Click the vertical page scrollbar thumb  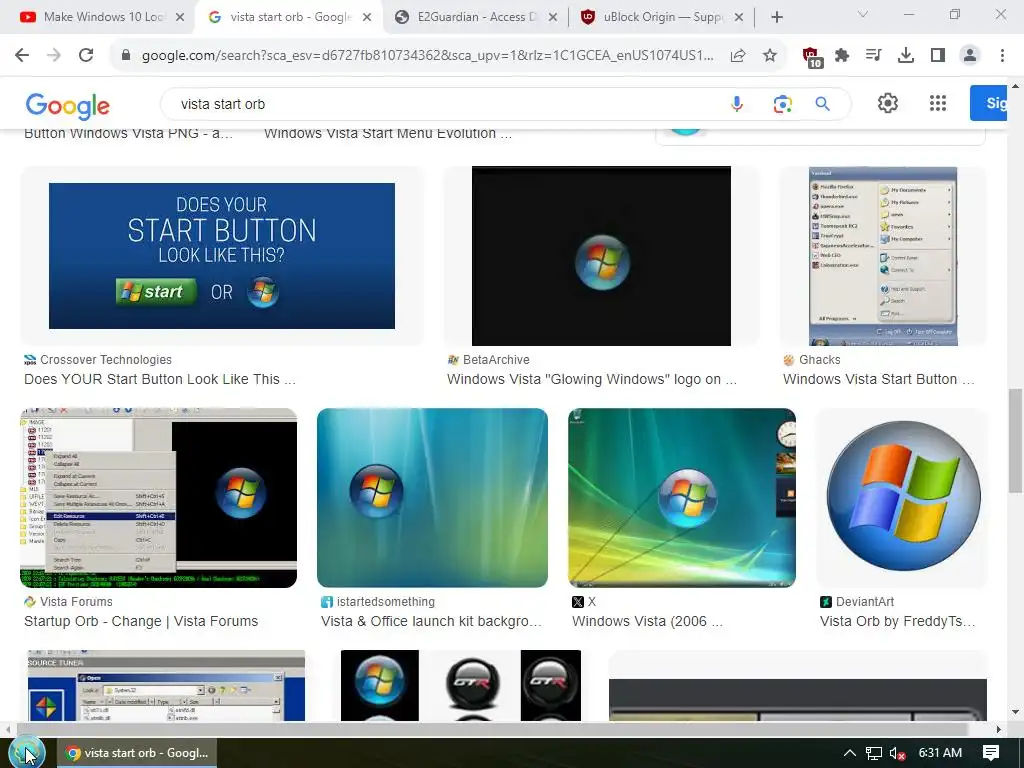1015,440
